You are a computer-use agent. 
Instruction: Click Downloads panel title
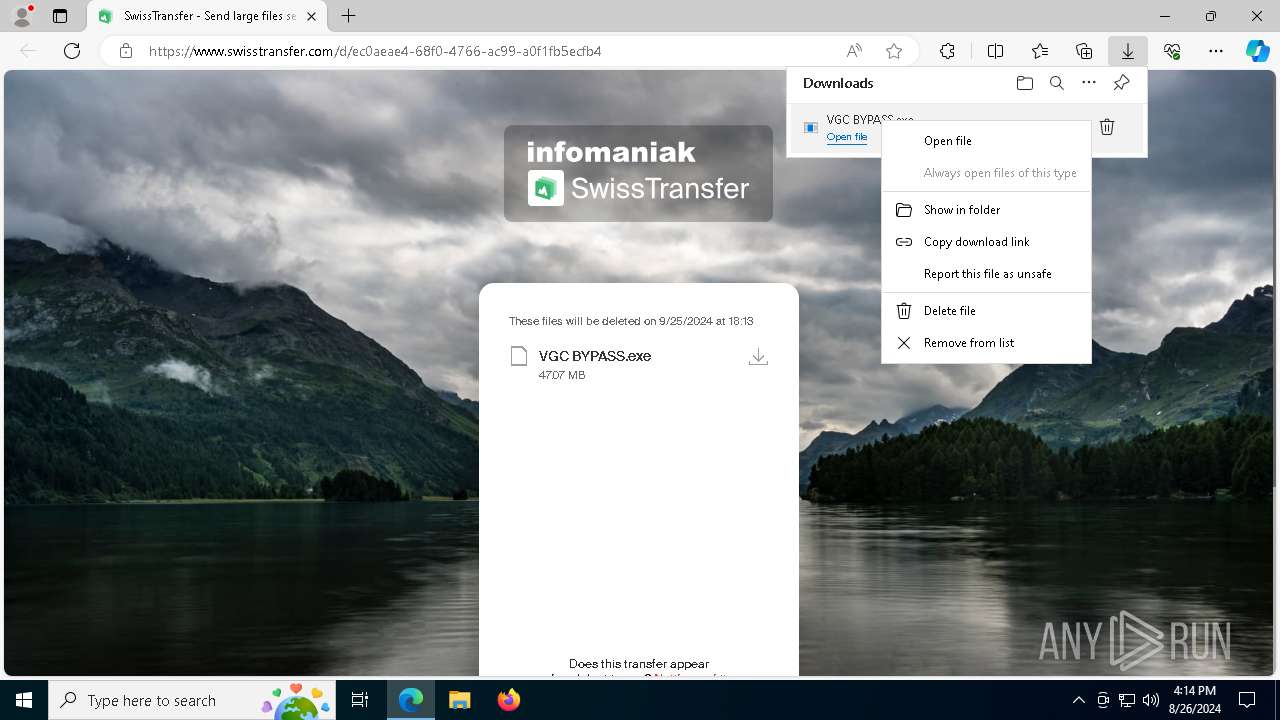[838, 83]
